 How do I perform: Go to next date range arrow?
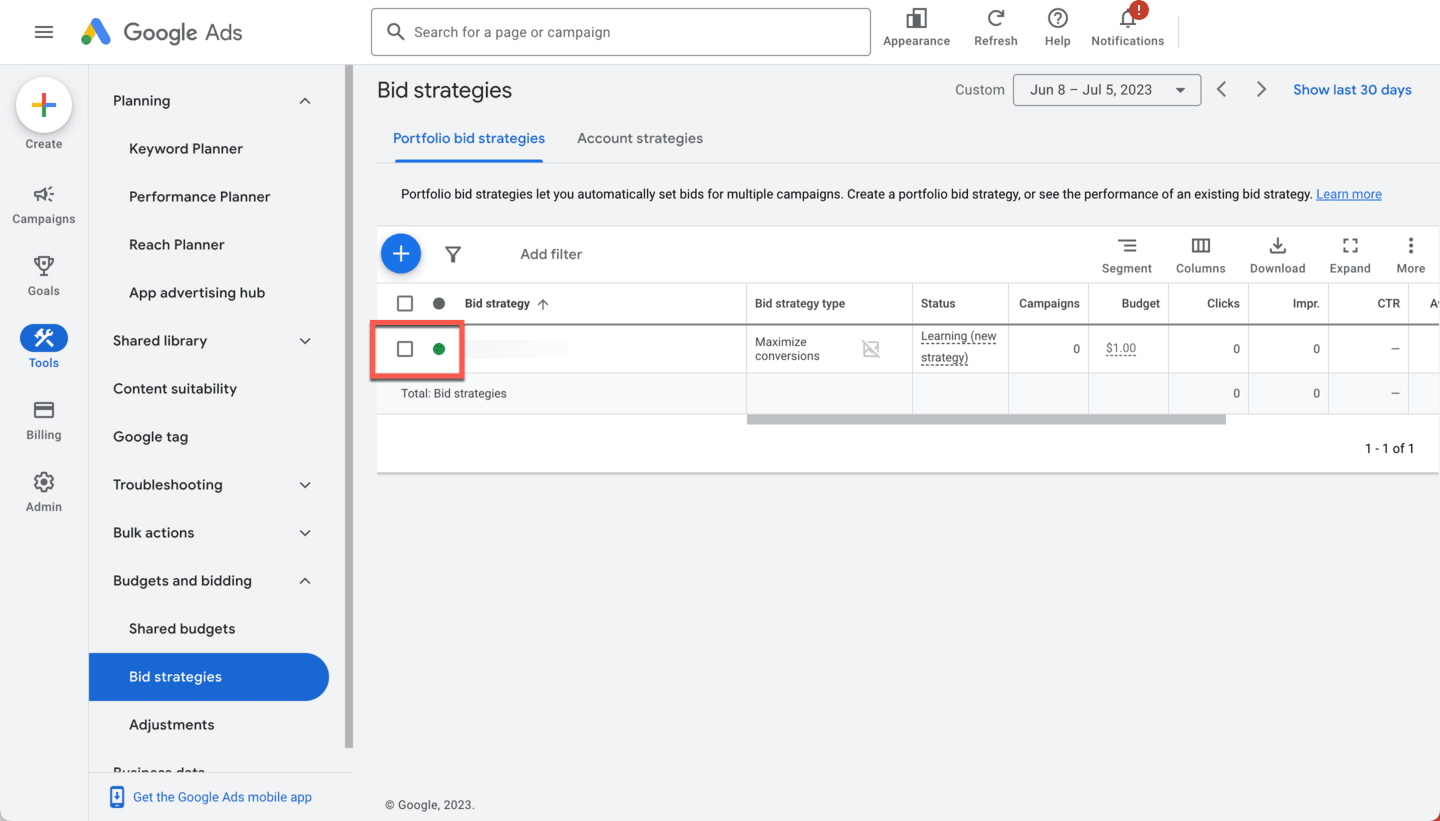point(1262,90)
